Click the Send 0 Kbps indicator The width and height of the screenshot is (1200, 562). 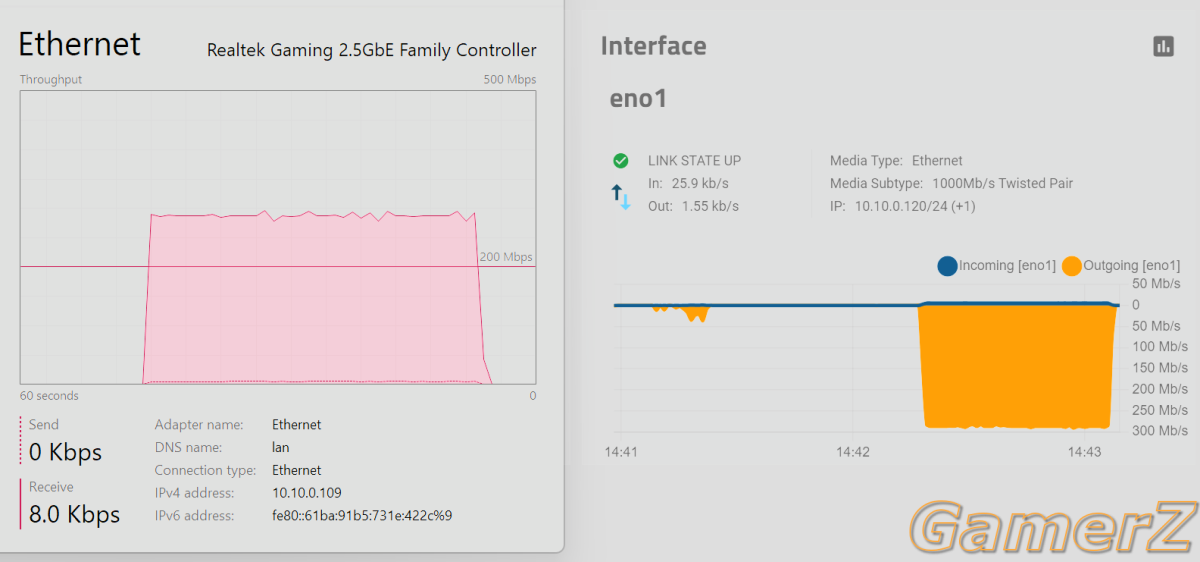pos(65,442)
